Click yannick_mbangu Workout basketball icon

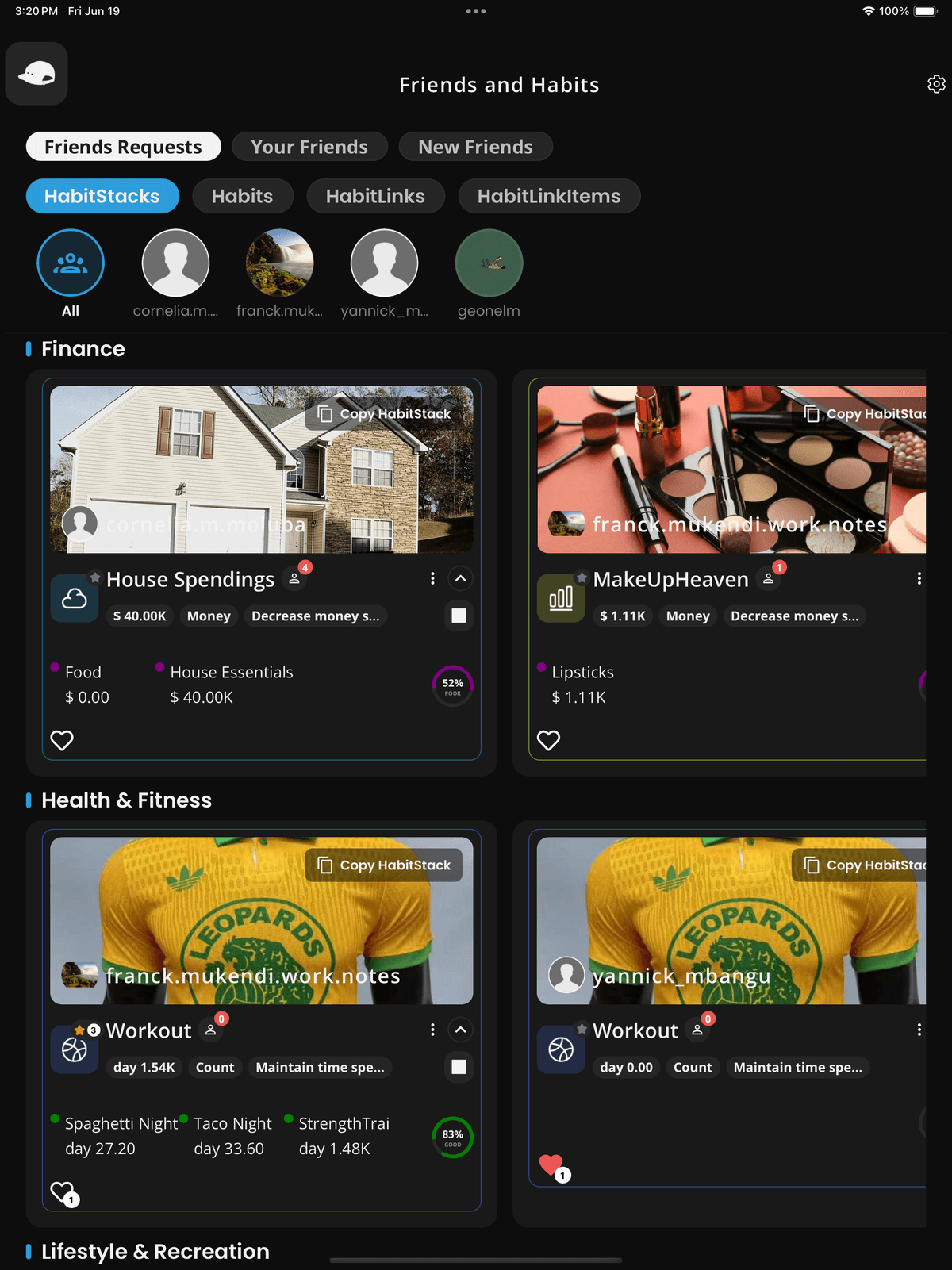[561, 1049]
